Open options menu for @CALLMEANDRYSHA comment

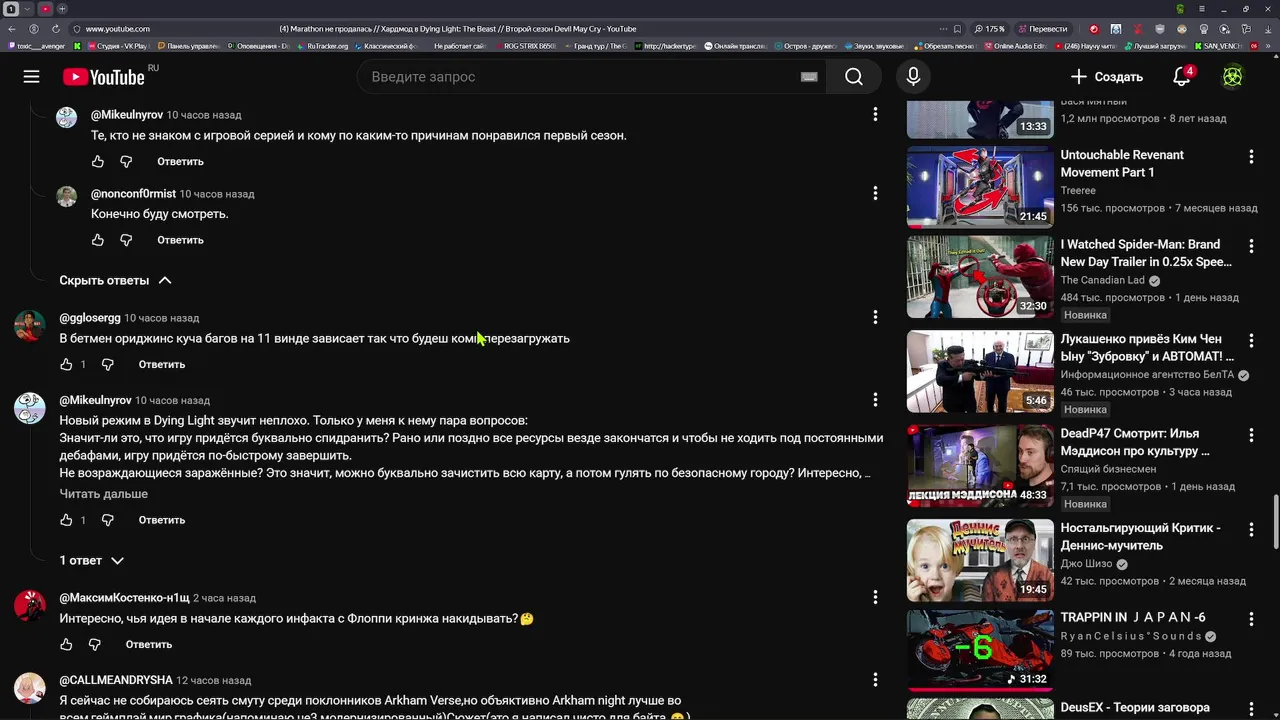coord(875,679)
